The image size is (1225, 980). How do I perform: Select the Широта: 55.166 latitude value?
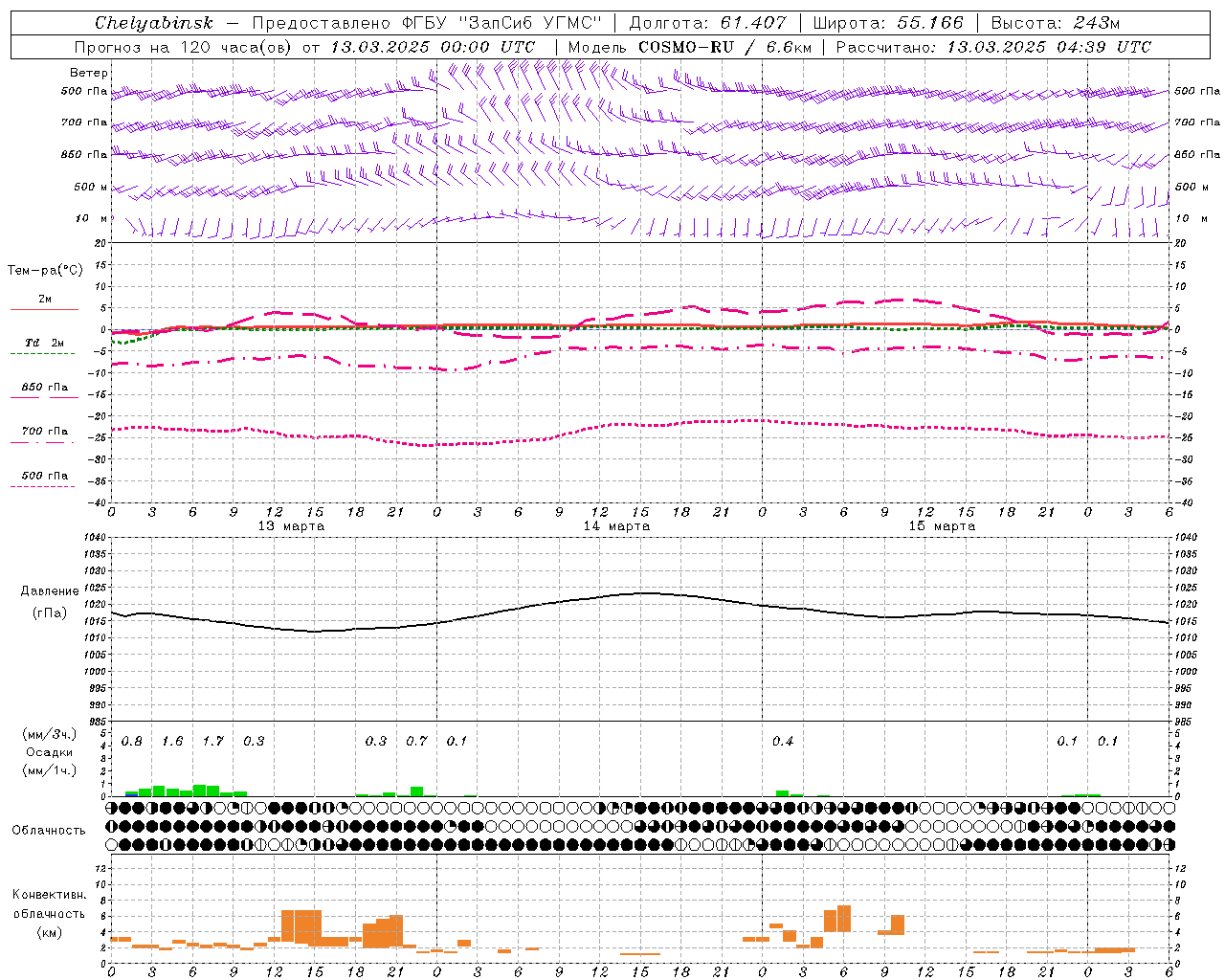(887, 23)
